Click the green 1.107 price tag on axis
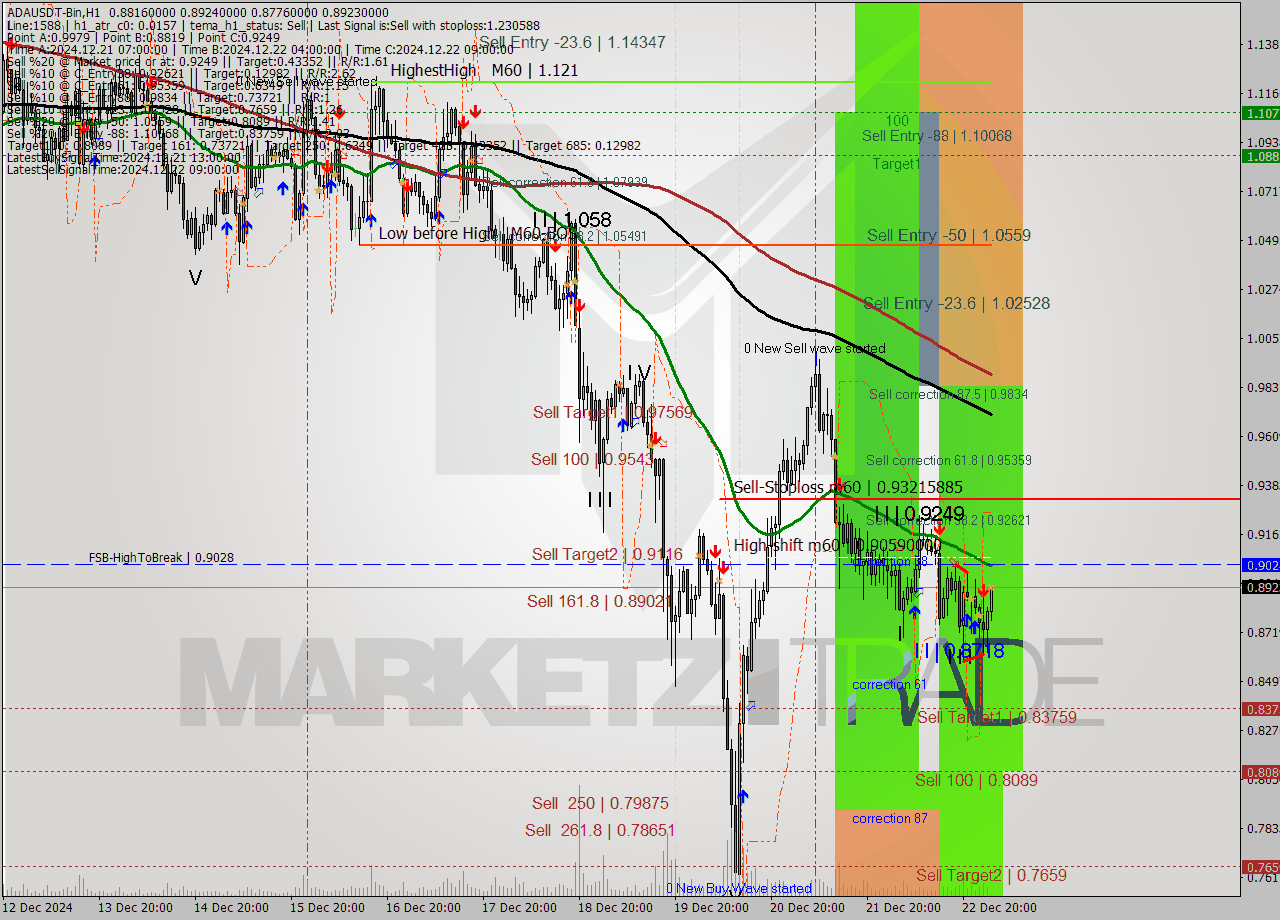Image resolution: width=1280 pixels, height=920 pixels. (1260, 114)
